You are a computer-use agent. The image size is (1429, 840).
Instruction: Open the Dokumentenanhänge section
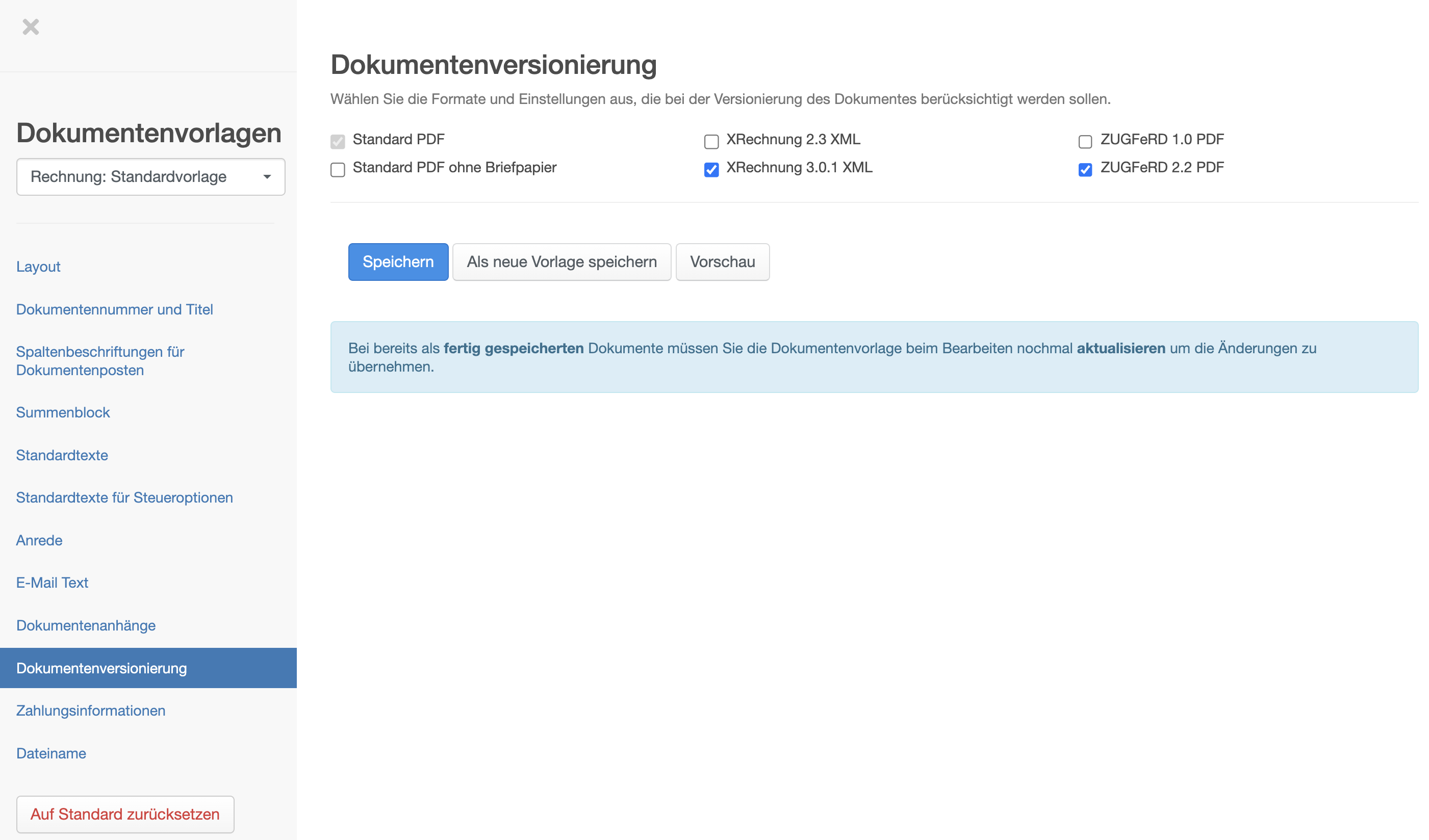(86, 625)
